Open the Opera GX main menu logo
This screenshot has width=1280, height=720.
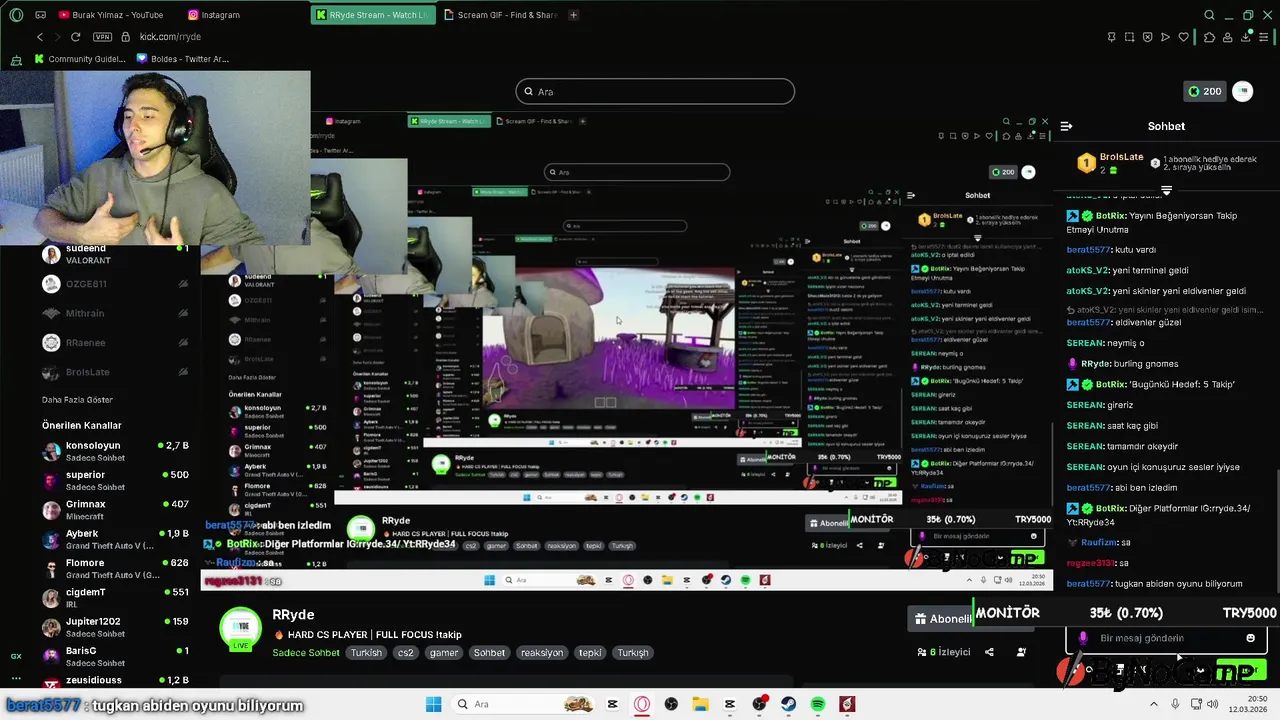point(16,15)
